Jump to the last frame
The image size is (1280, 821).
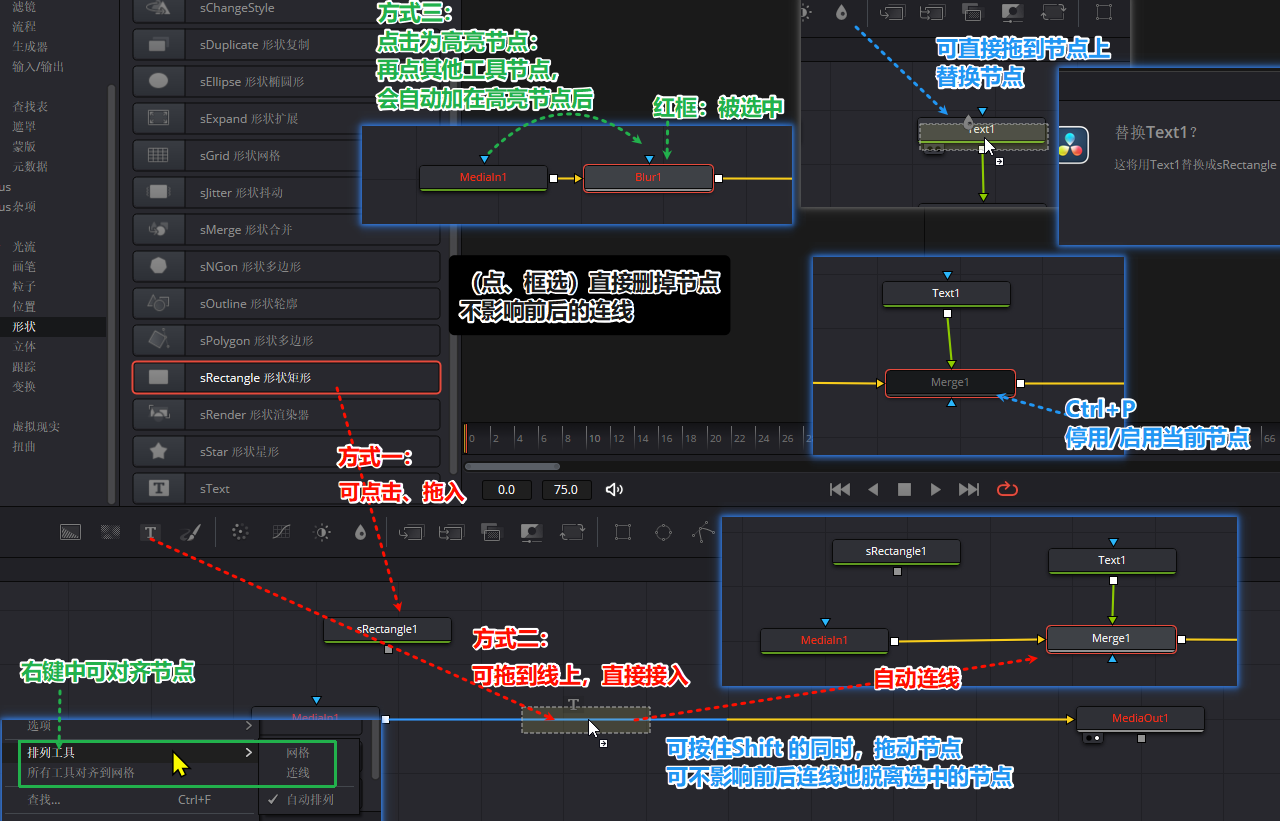(969, 489)
